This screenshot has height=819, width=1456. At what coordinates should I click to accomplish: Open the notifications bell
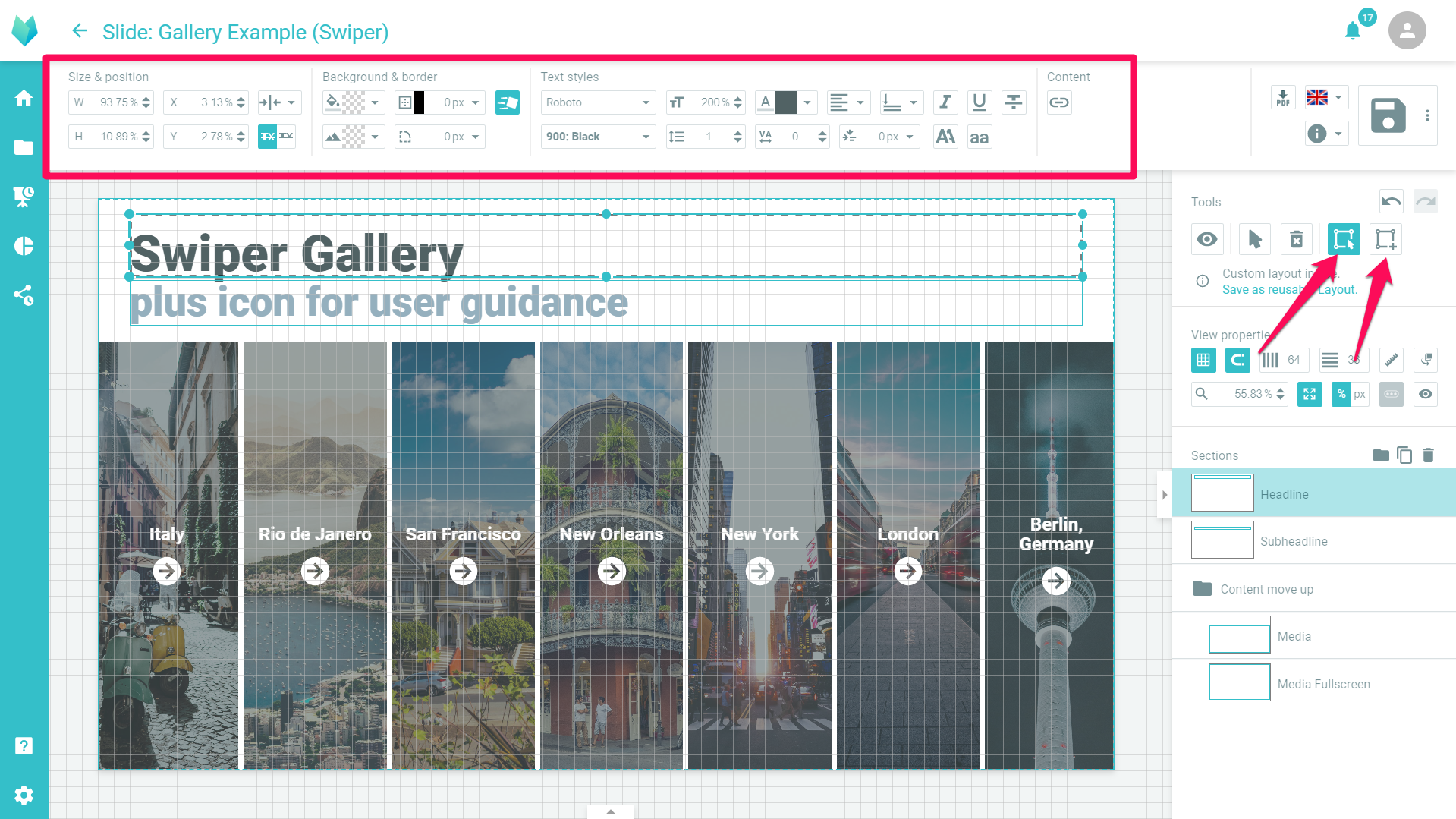(x=1353, y=31)
